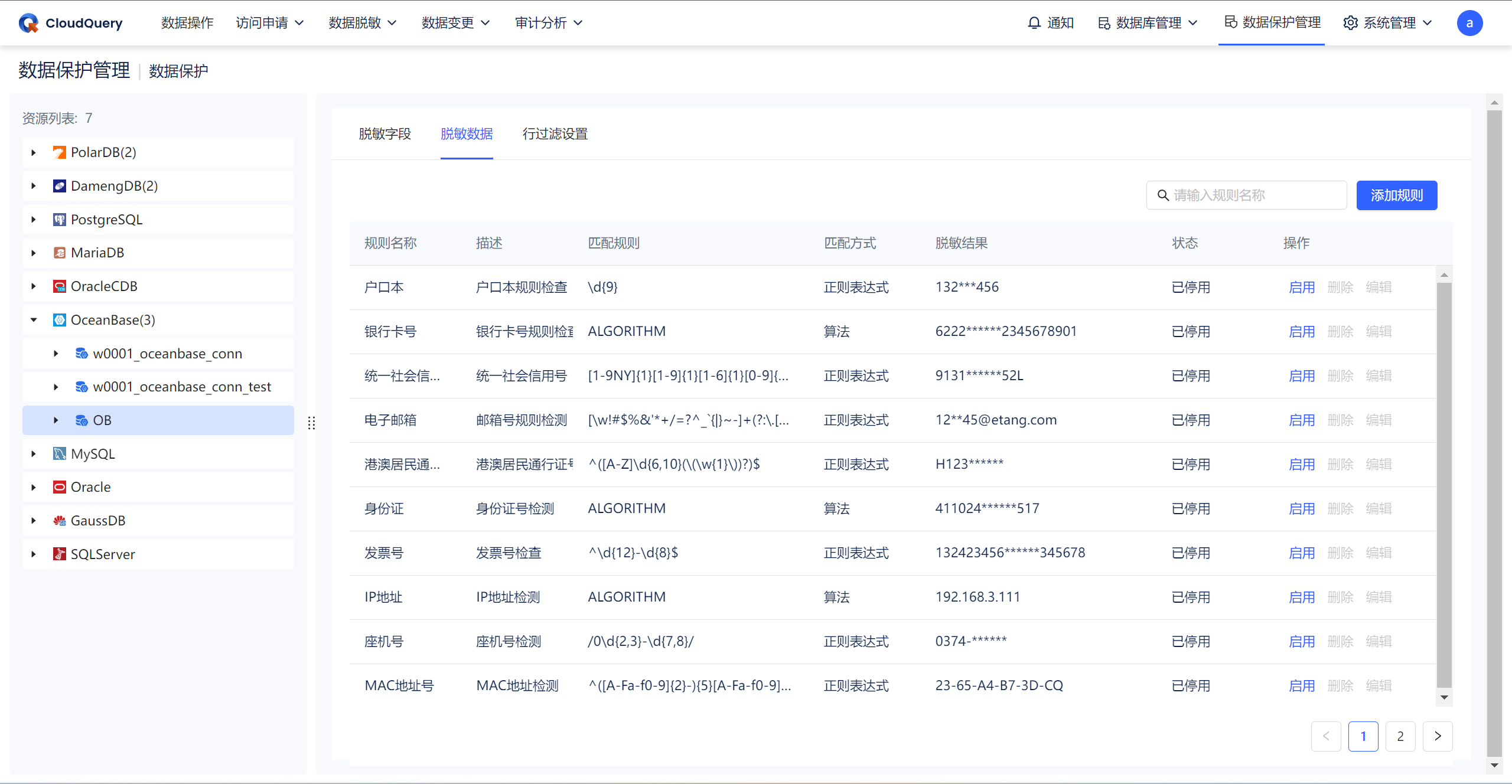
Task: Switch to the 行过滤设置 tab
Action: tap(555, 134)
